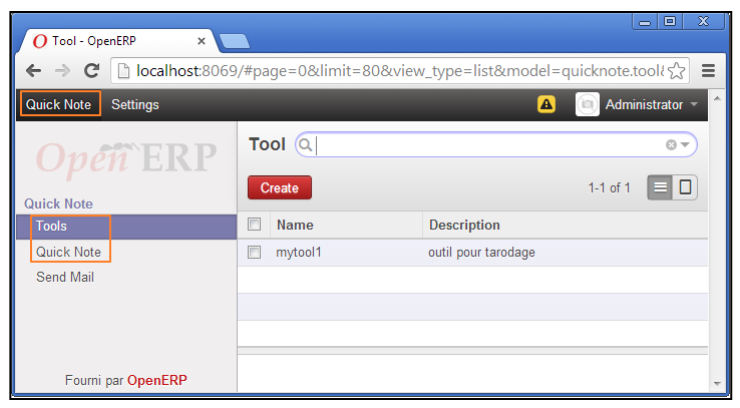Close the Tool - OpenERP tab

(202, 41)
